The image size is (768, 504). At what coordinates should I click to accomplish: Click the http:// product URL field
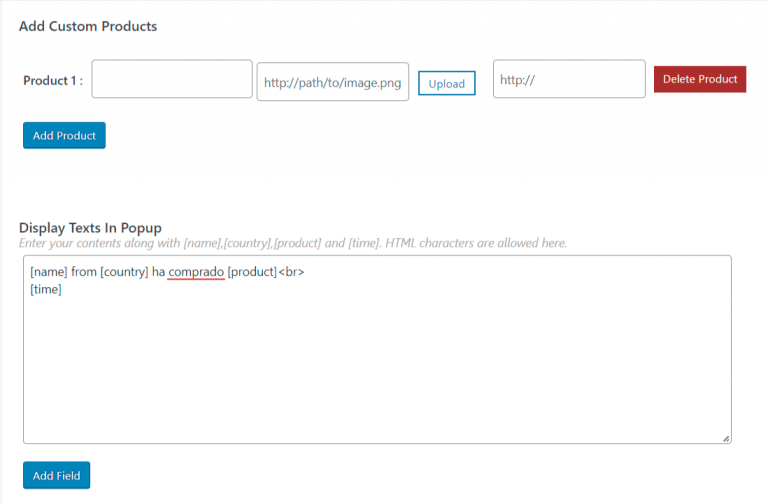click(x=569, y=79)
